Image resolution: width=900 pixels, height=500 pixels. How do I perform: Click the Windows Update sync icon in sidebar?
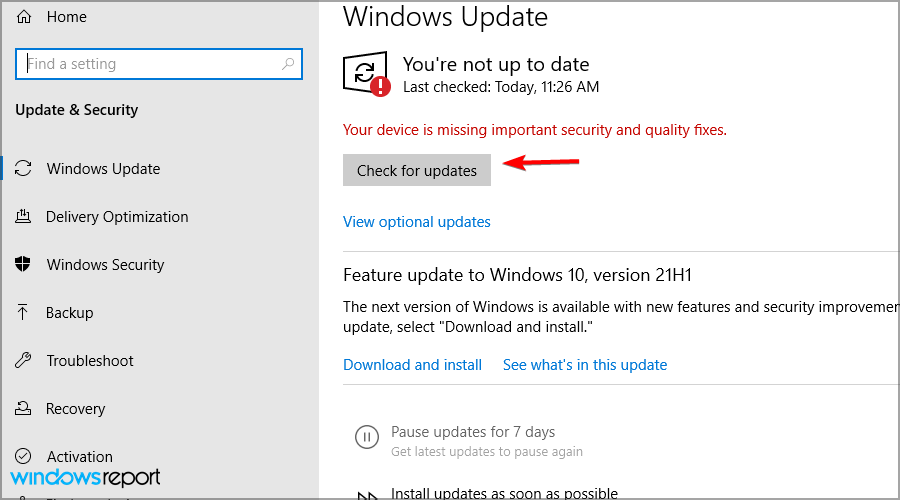24,169
